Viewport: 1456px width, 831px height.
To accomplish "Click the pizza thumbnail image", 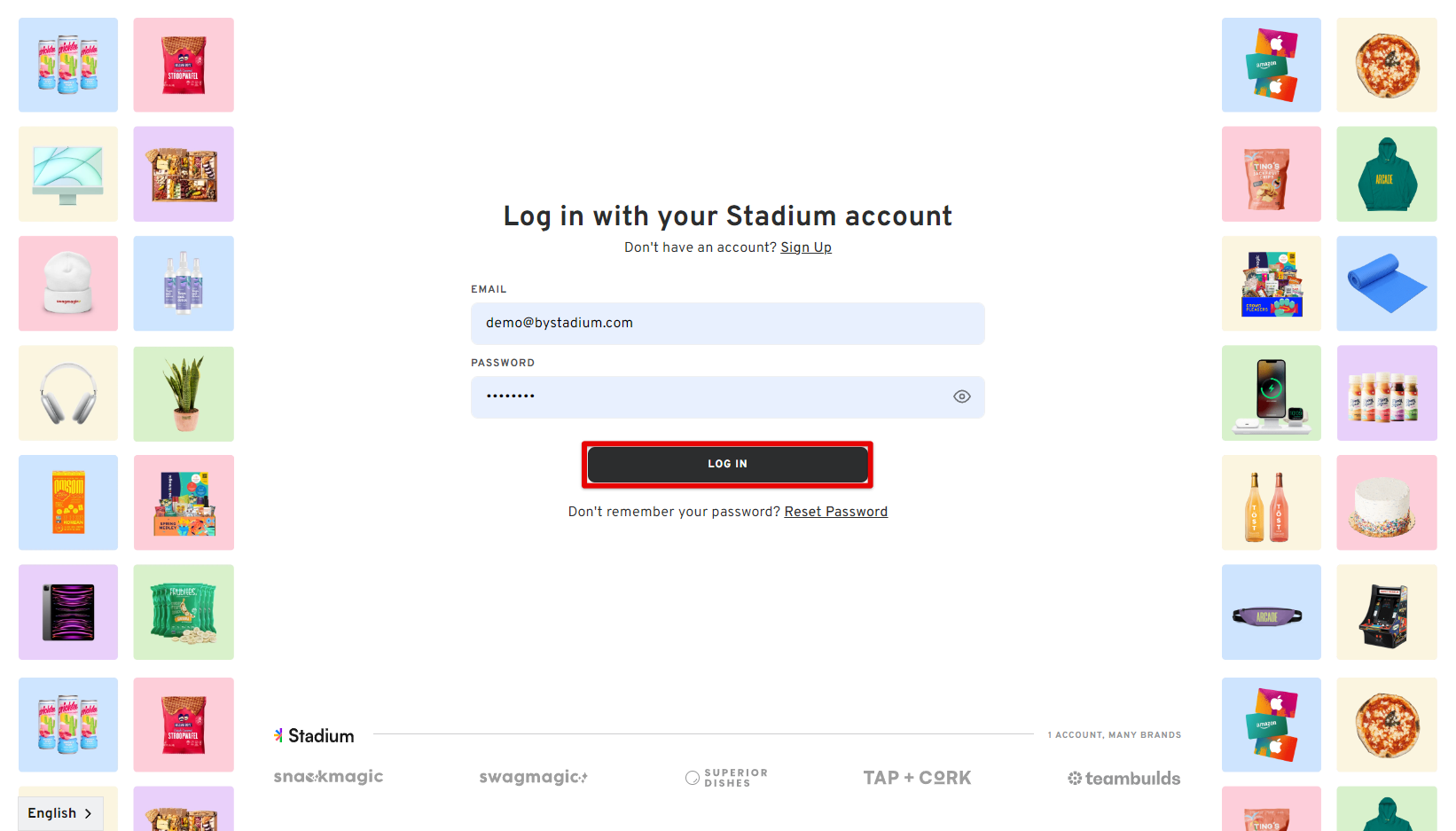I will pos(1386,65).
